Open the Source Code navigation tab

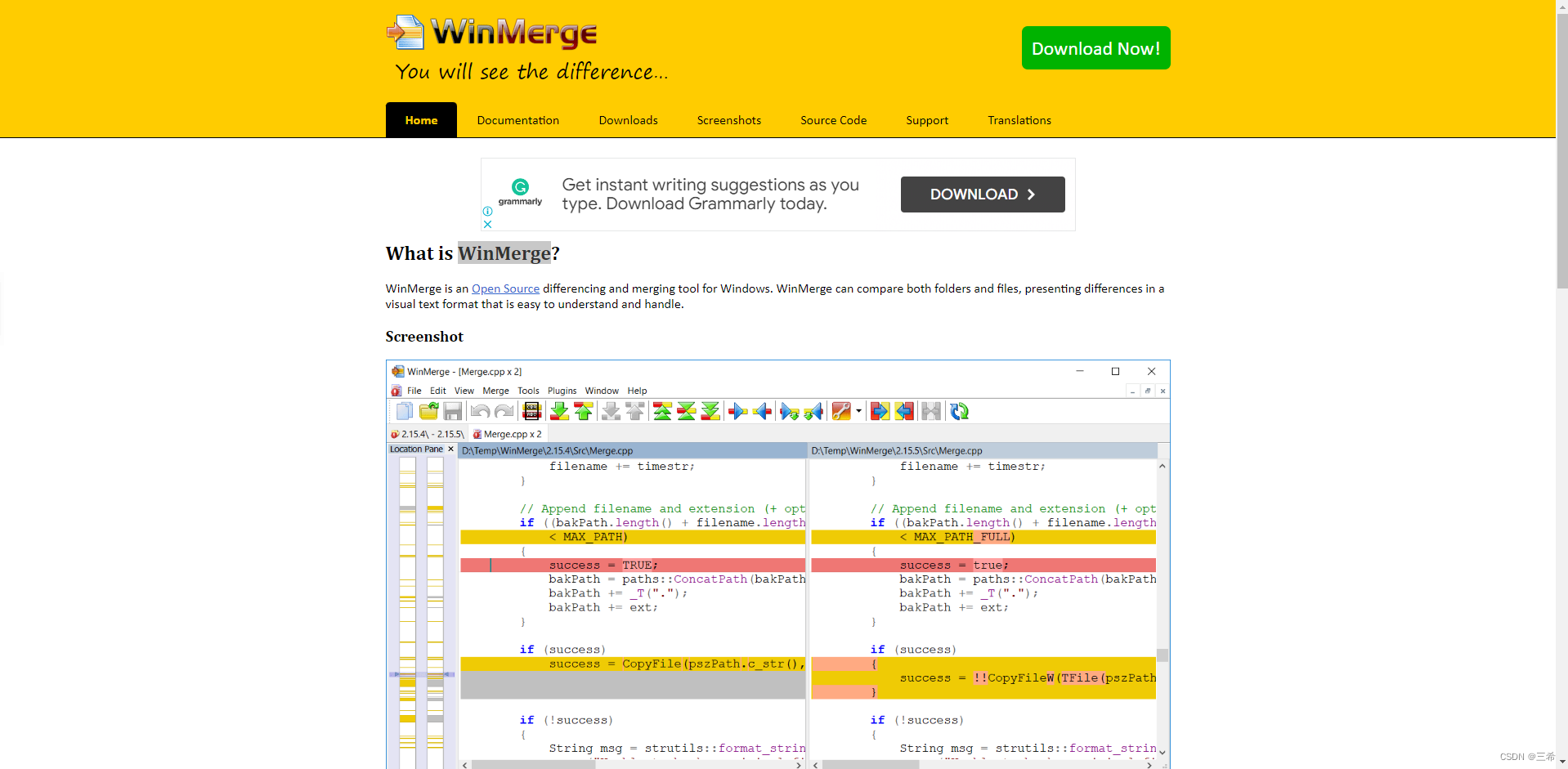click(833, 120)
